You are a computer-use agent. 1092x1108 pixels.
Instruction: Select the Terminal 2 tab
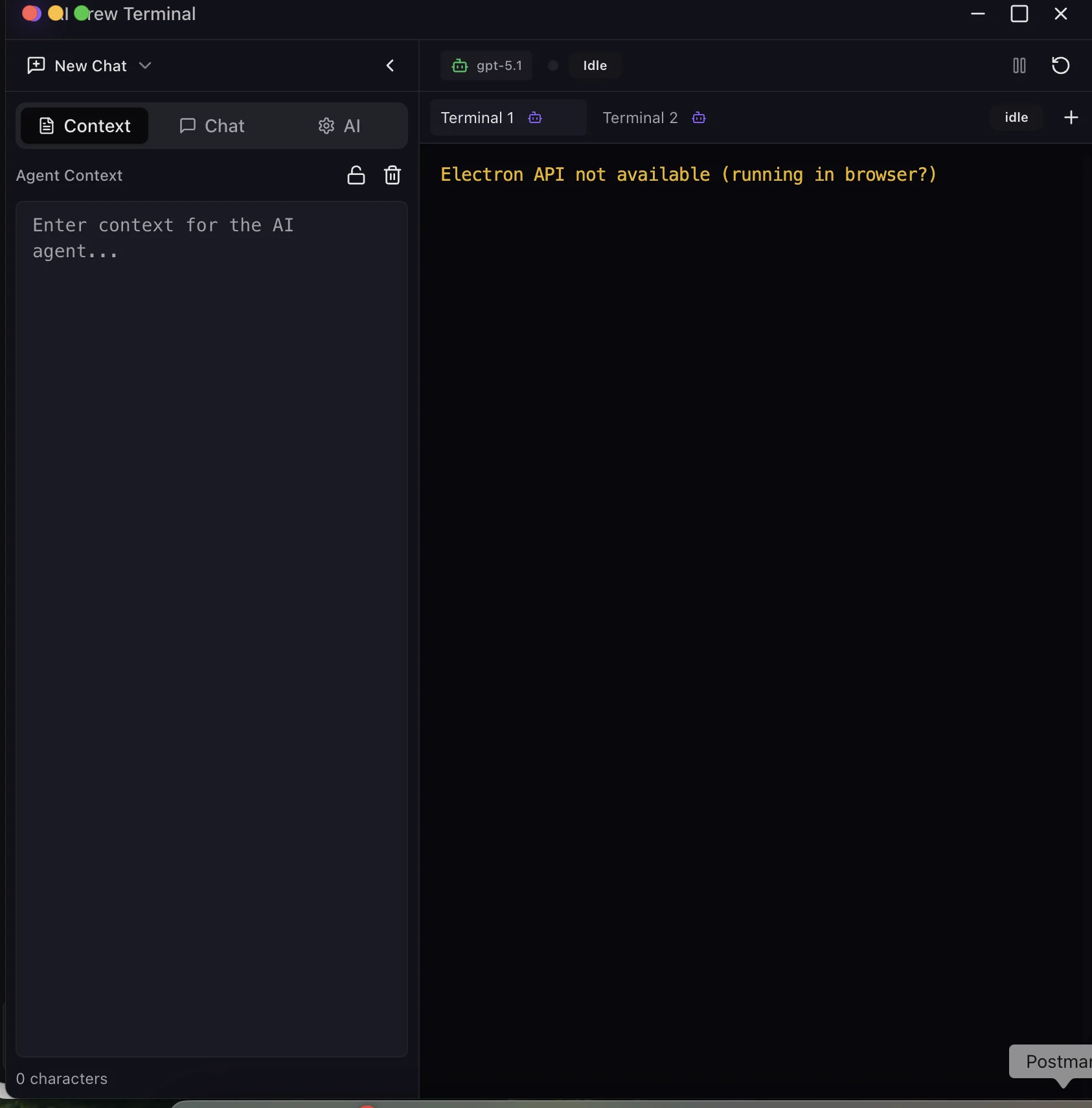pos(640,118)
